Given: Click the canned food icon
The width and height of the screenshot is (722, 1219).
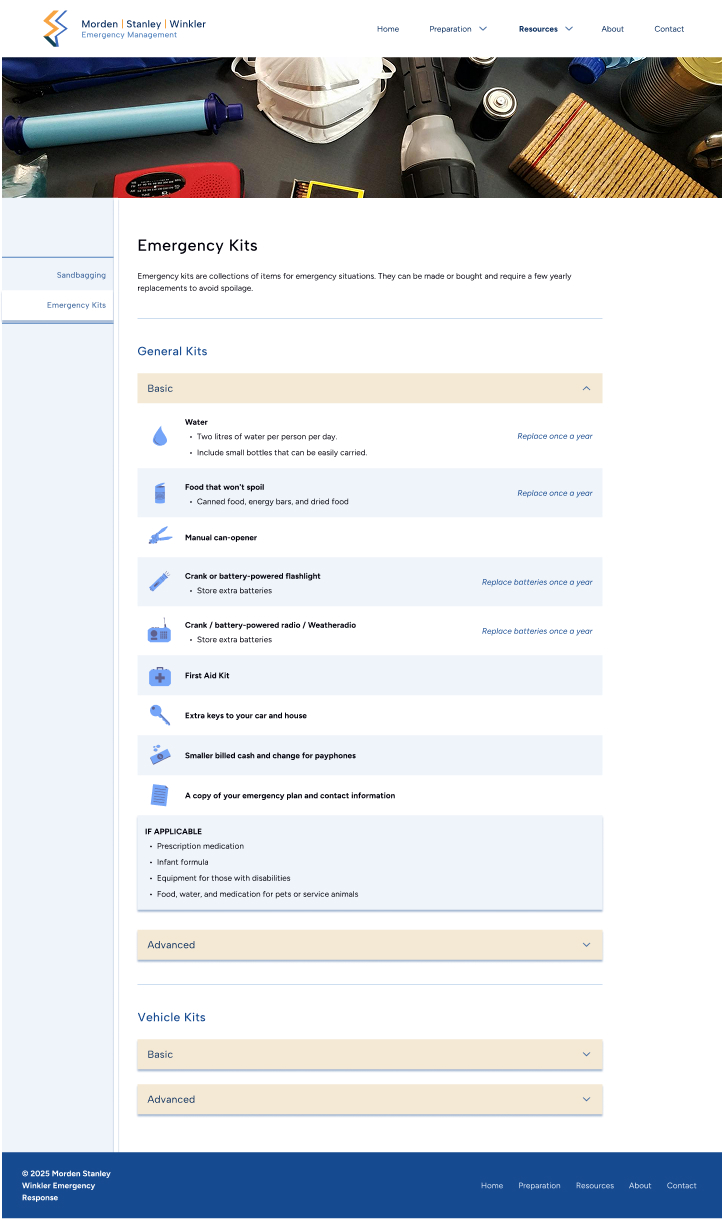Looking at the screenshot, I should point(160,493).
